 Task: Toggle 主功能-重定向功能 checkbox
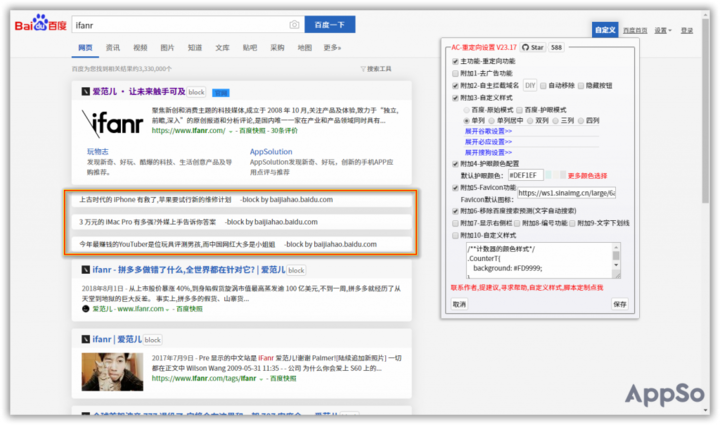pyautogui.click(x=456, y=62)
